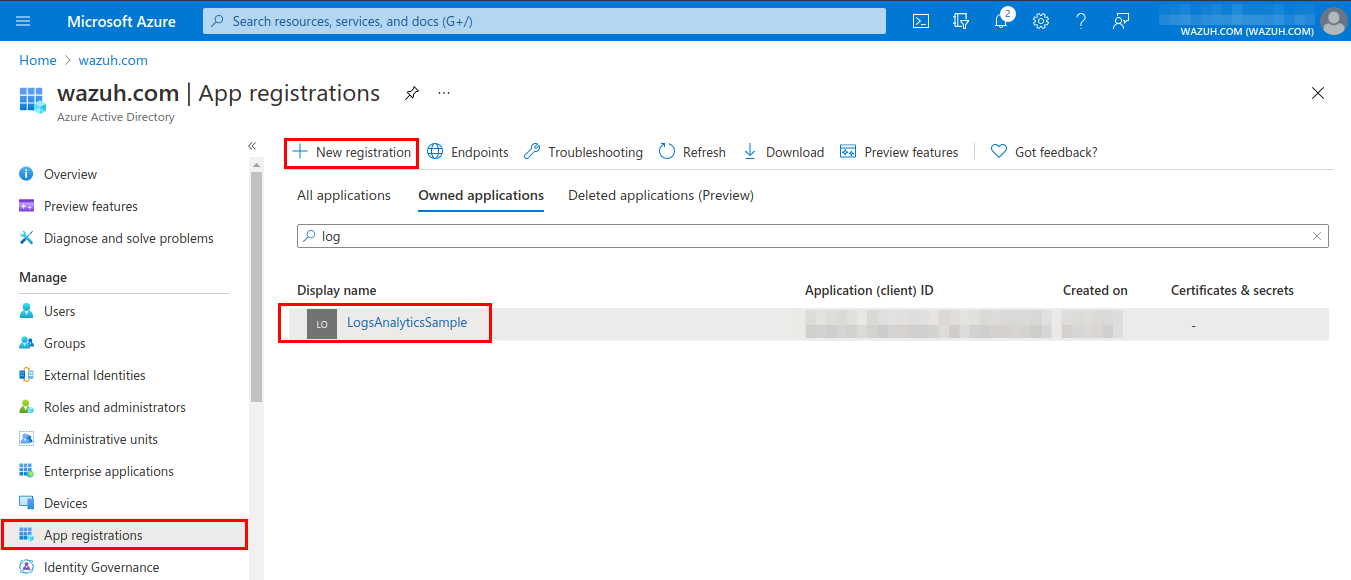Click Created on column header

tap(1095, 290)
